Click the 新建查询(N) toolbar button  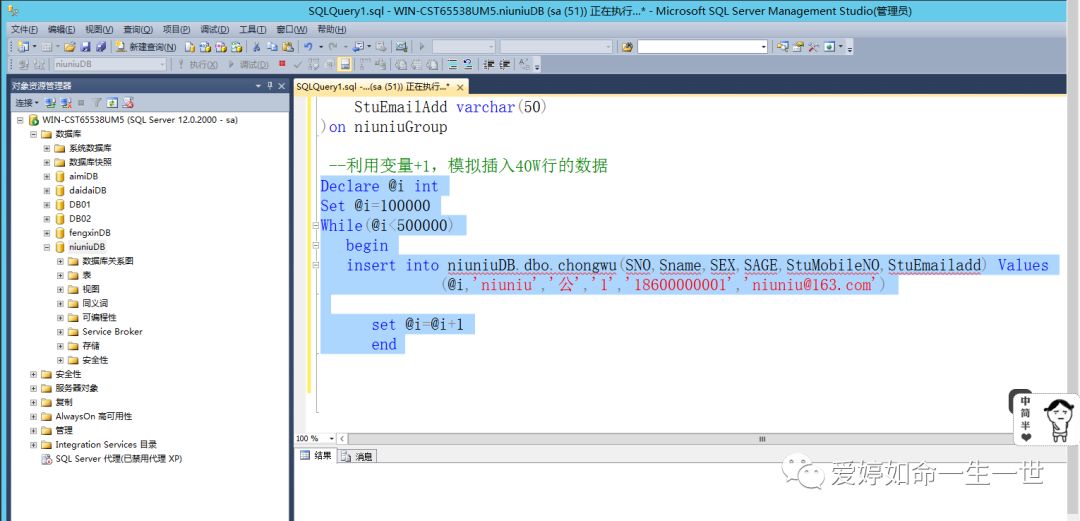click(x=145, y=47)
